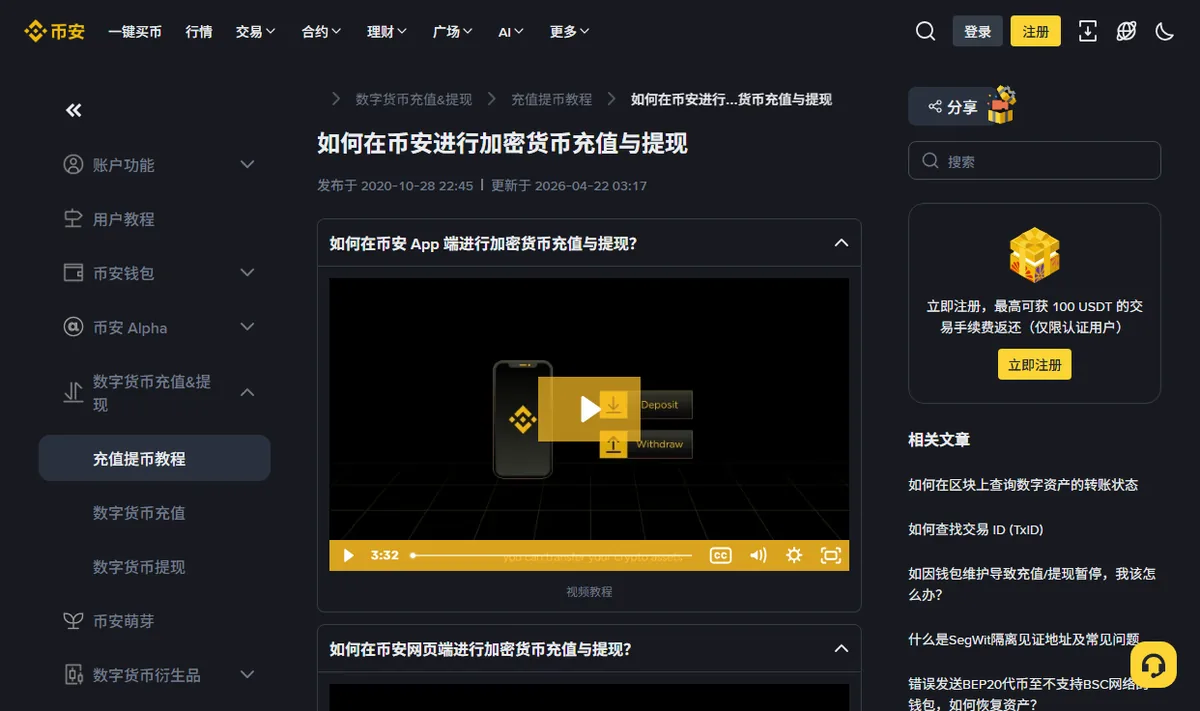Click the small play icon in video bar

(x=348, y=555)
